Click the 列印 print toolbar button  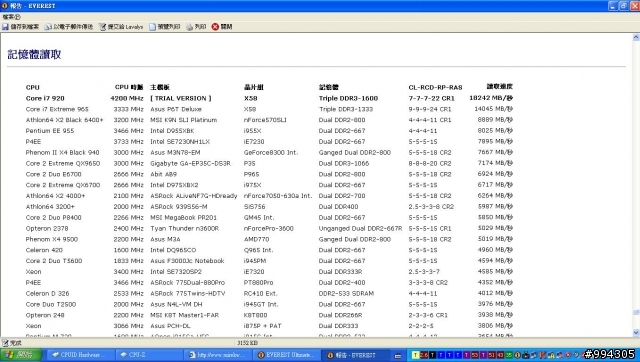(x=196, y=27)
